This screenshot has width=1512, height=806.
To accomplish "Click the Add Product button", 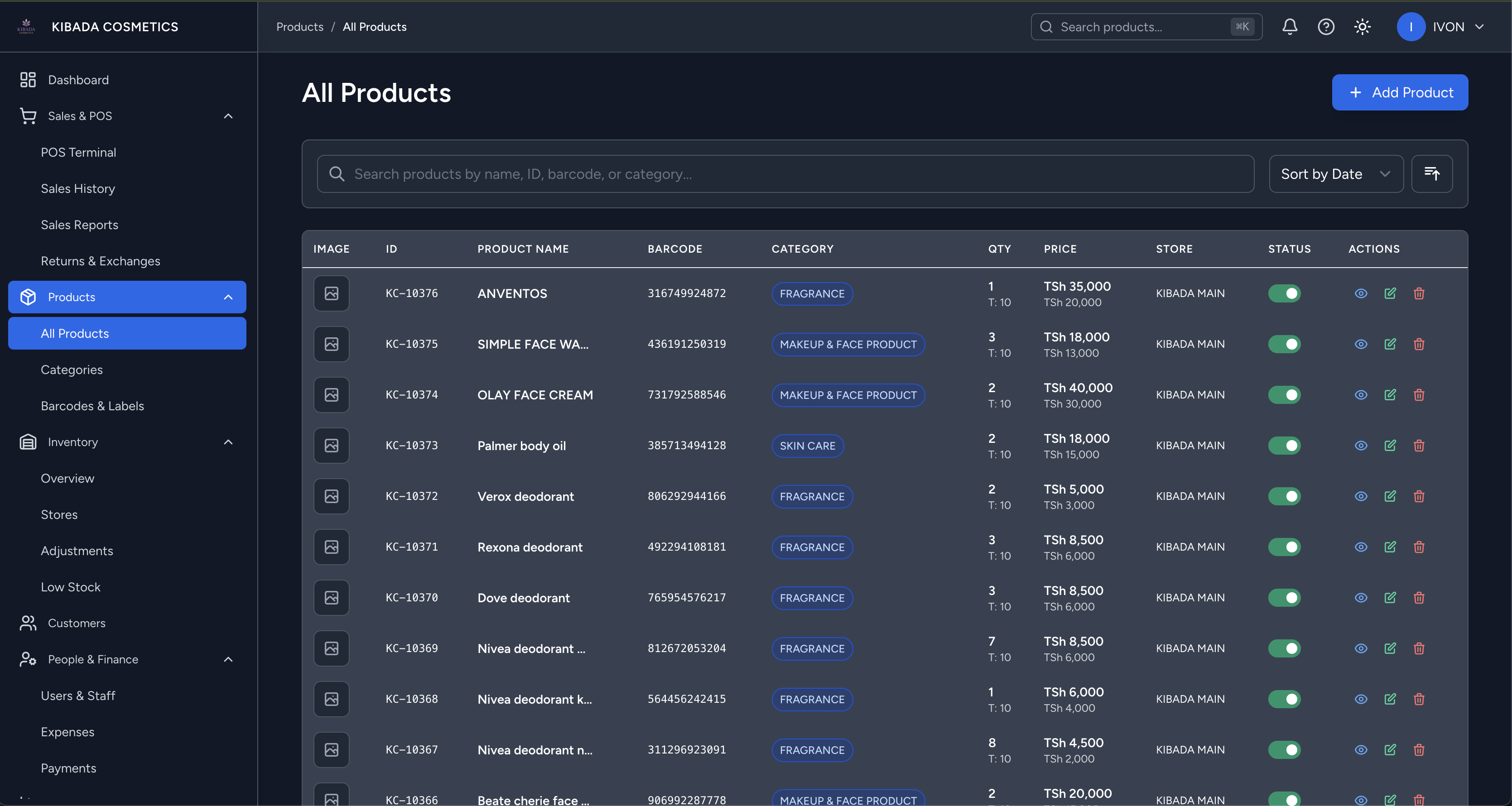I will pos(1399,92).
